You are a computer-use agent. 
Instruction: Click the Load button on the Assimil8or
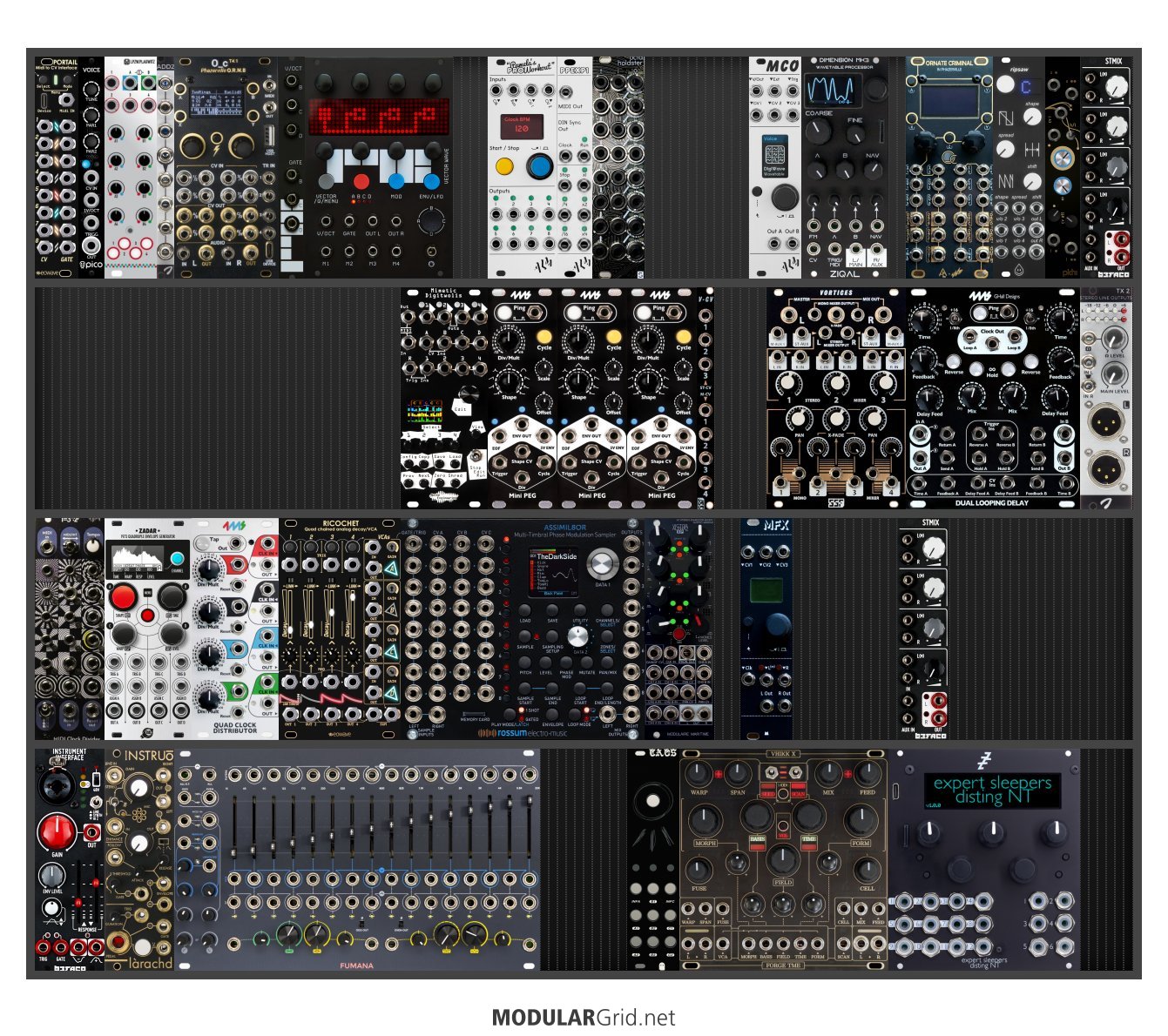[x=525, y=611]
